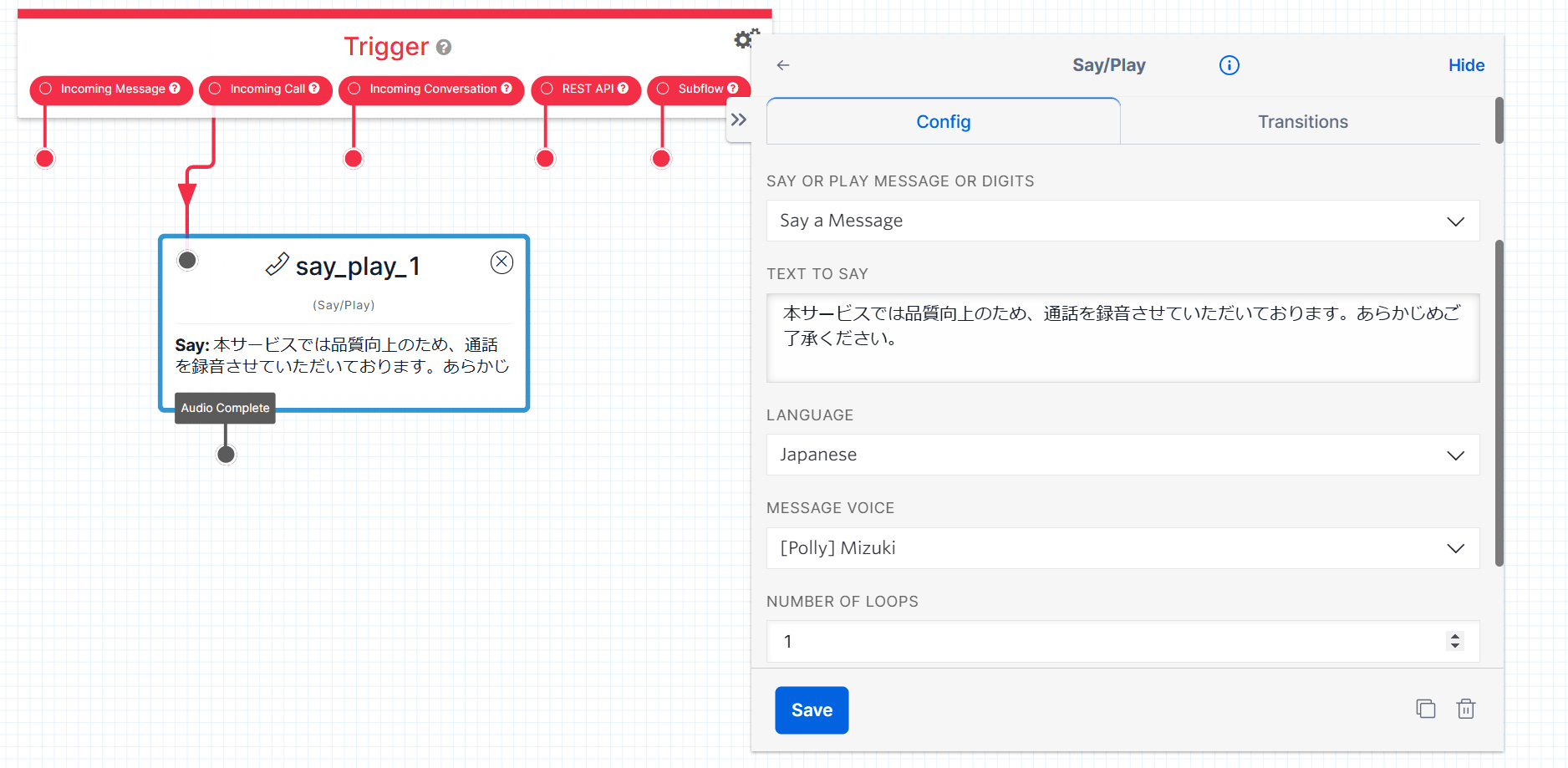Click help icon on REST API trigger
Screen dimensions: 1568x768
pyautogui.click(x=623, y=88)
